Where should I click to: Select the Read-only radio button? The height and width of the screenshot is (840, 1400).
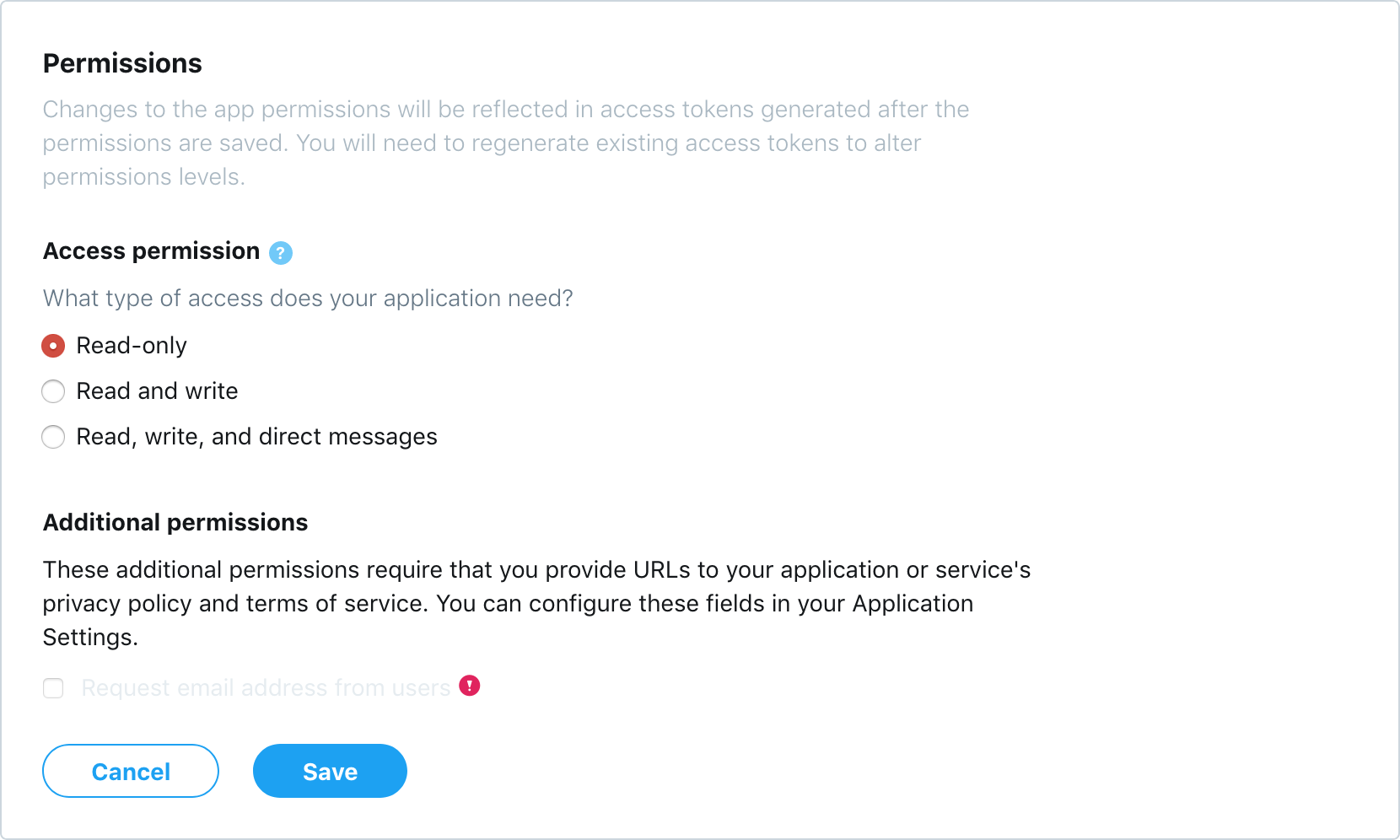click(x=53, y=346)
